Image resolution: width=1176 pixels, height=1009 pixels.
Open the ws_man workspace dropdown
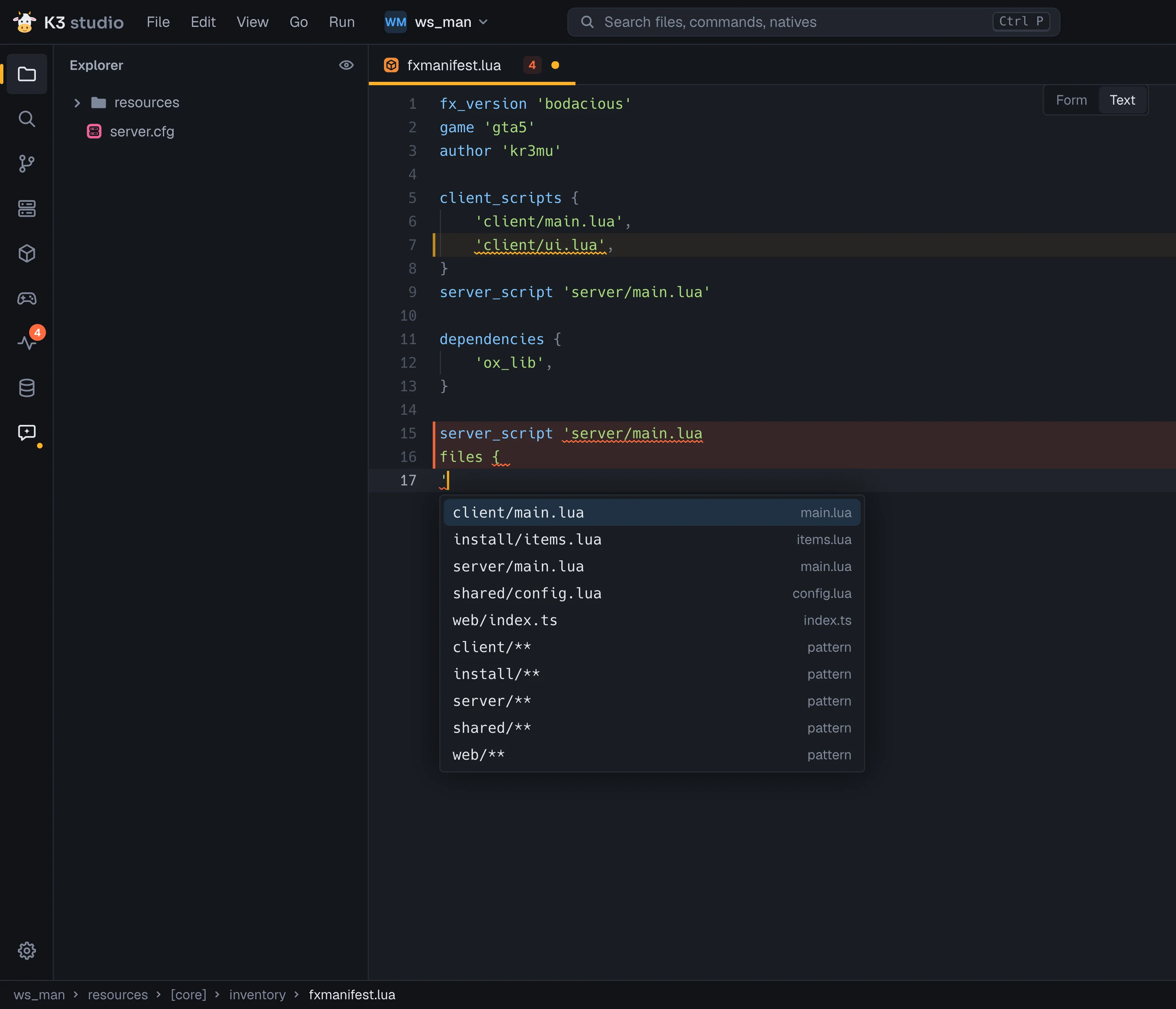pos(437,22)
